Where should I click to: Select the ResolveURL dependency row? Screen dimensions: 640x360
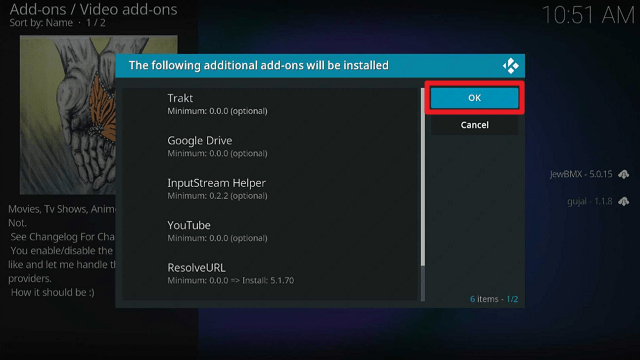[x=270, y=274]
